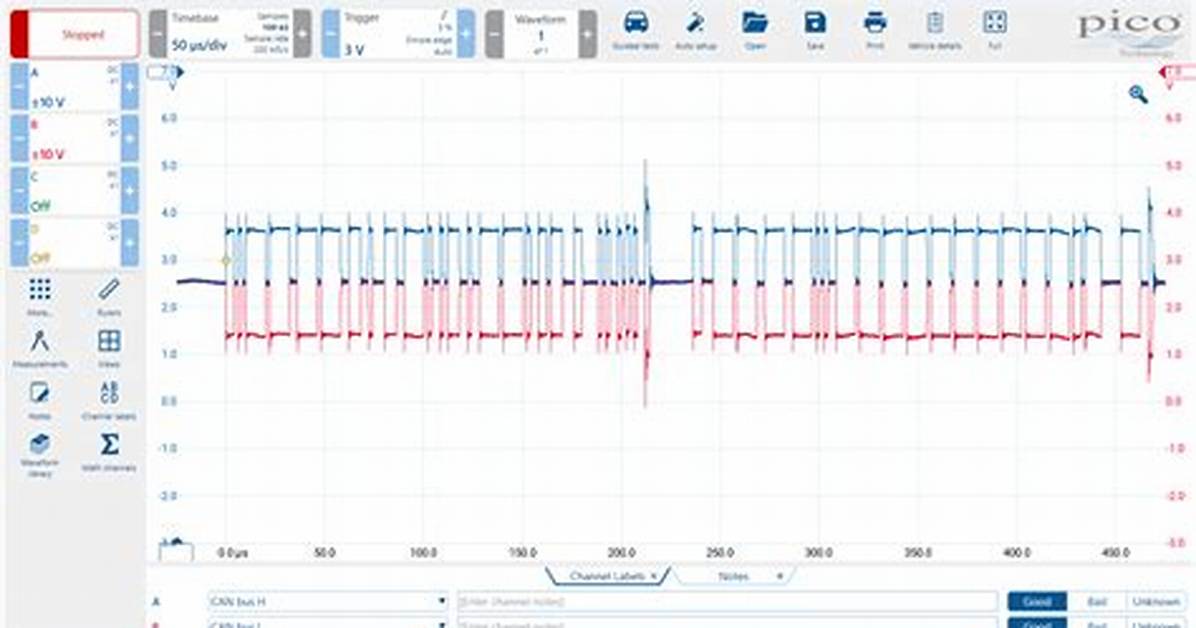Close the Channel Labels tab

654,576
